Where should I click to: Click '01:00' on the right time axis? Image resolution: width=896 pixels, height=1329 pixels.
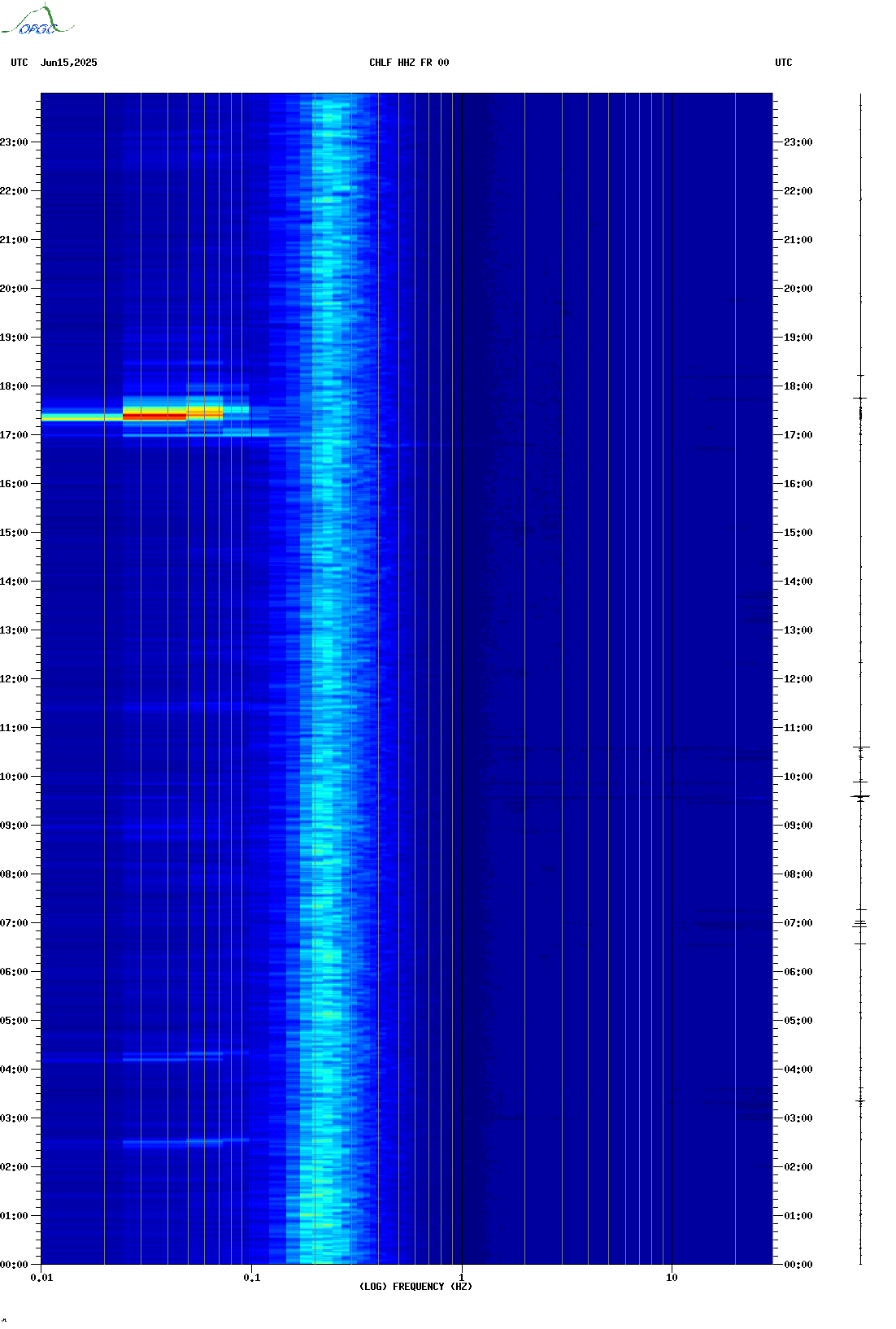click(x=798, y=1216)
